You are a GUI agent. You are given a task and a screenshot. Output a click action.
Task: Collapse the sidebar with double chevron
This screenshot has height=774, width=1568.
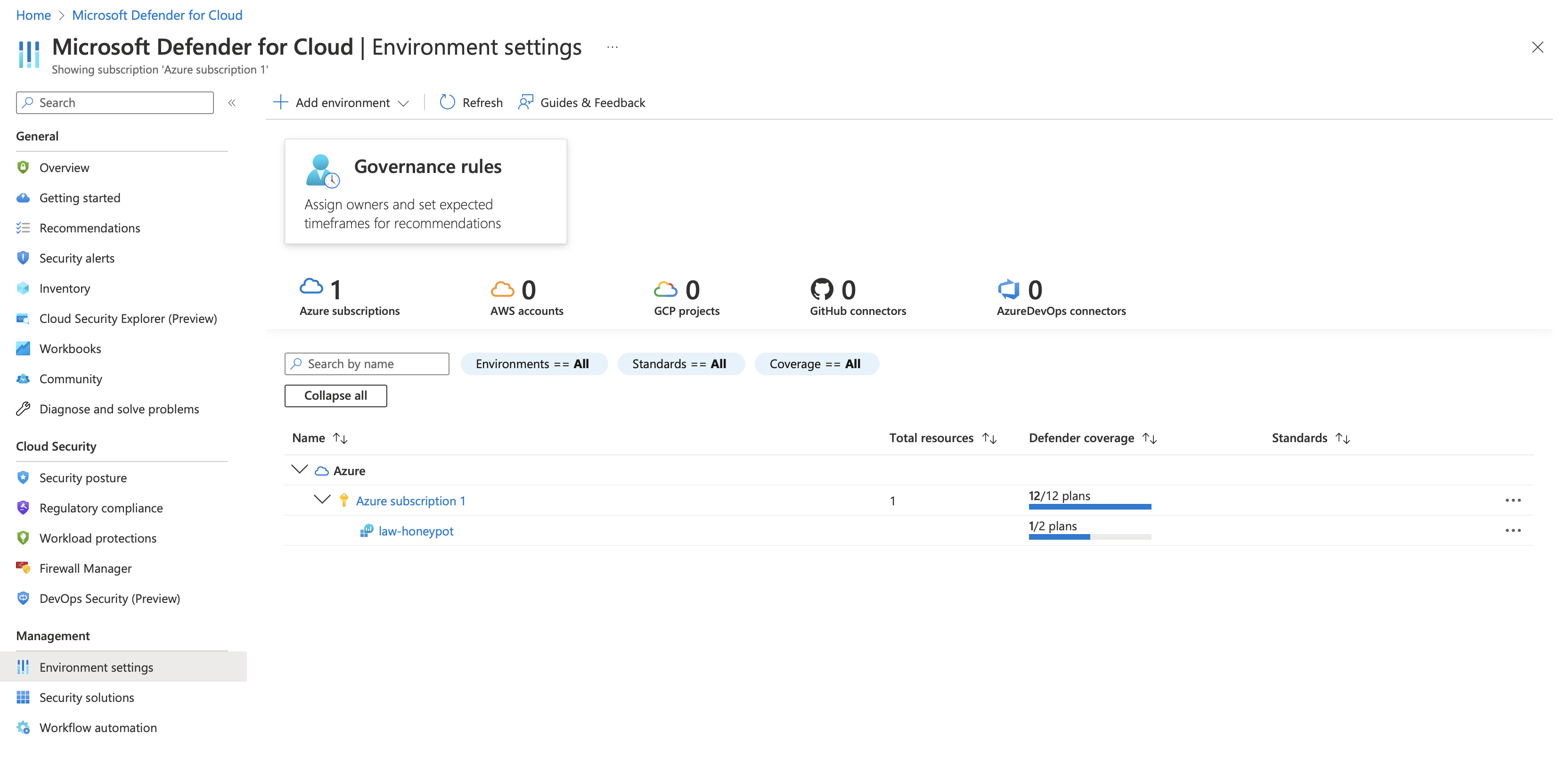[x=232, y=103]
